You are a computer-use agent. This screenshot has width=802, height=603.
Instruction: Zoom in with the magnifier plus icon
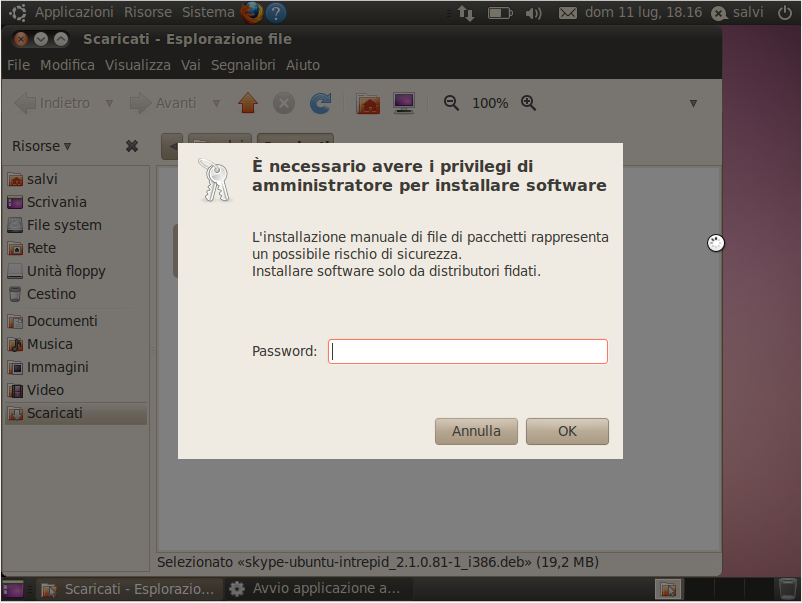coord(528,103)
